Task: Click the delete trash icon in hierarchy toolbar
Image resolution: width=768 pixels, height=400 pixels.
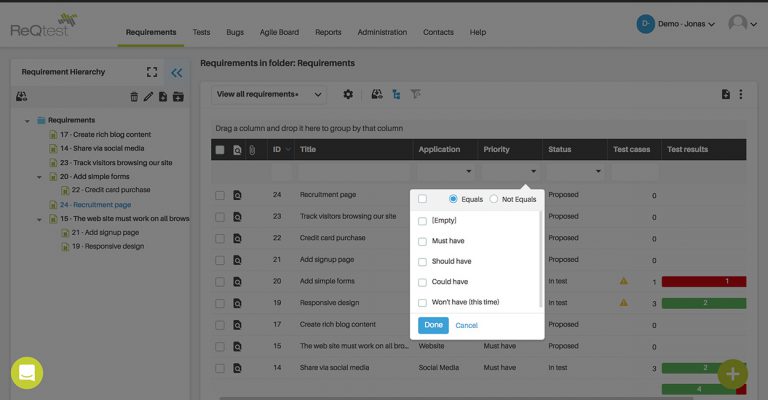Action: click(x=134, y=96)
